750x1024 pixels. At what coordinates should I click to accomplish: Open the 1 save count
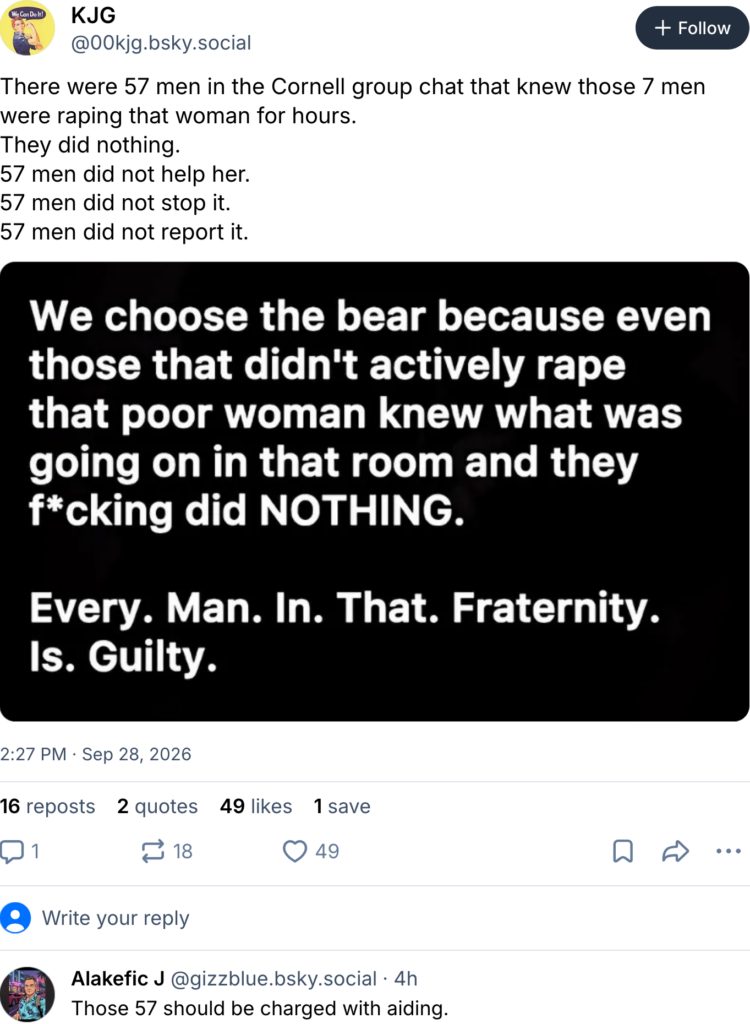342,807
